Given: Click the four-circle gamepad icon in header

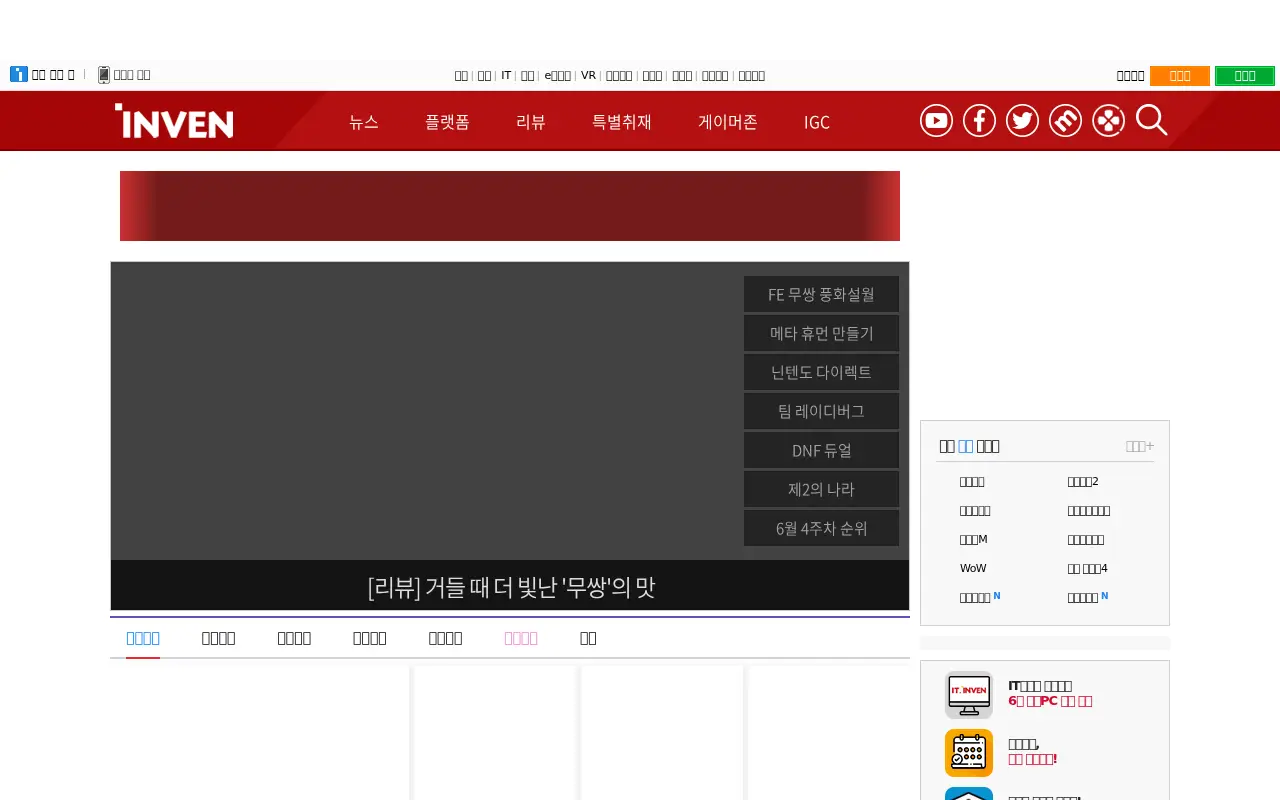Looking at the screenshot, I should 1108,121.
